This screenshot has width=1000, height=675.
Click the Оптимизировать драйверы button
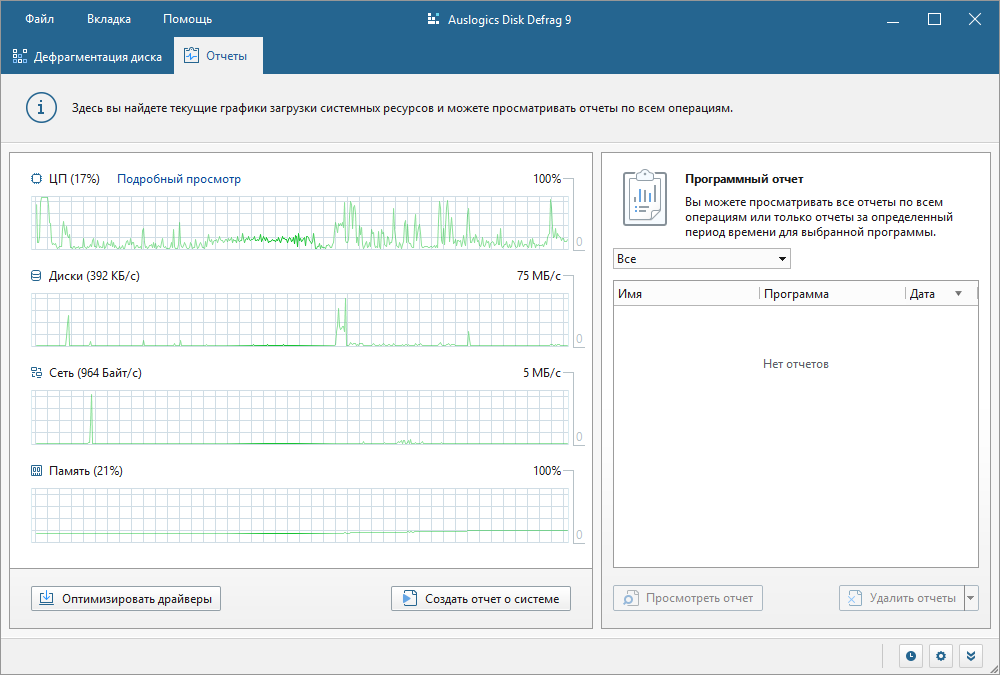click(x=126, y=598)
